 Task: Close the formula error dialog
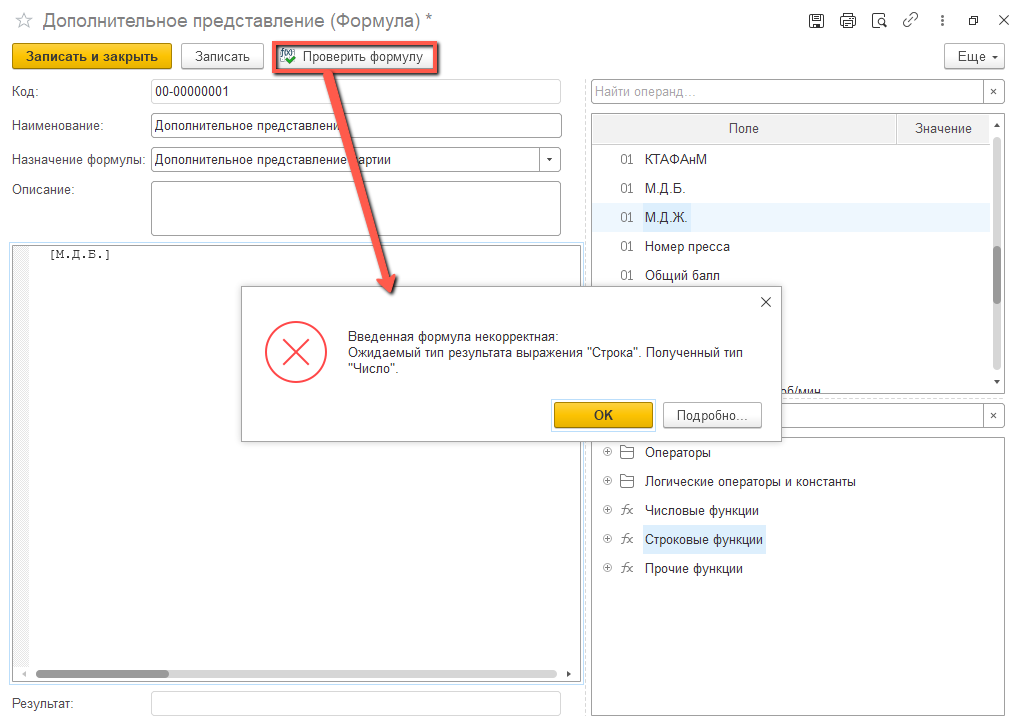(x=766, y=302)
